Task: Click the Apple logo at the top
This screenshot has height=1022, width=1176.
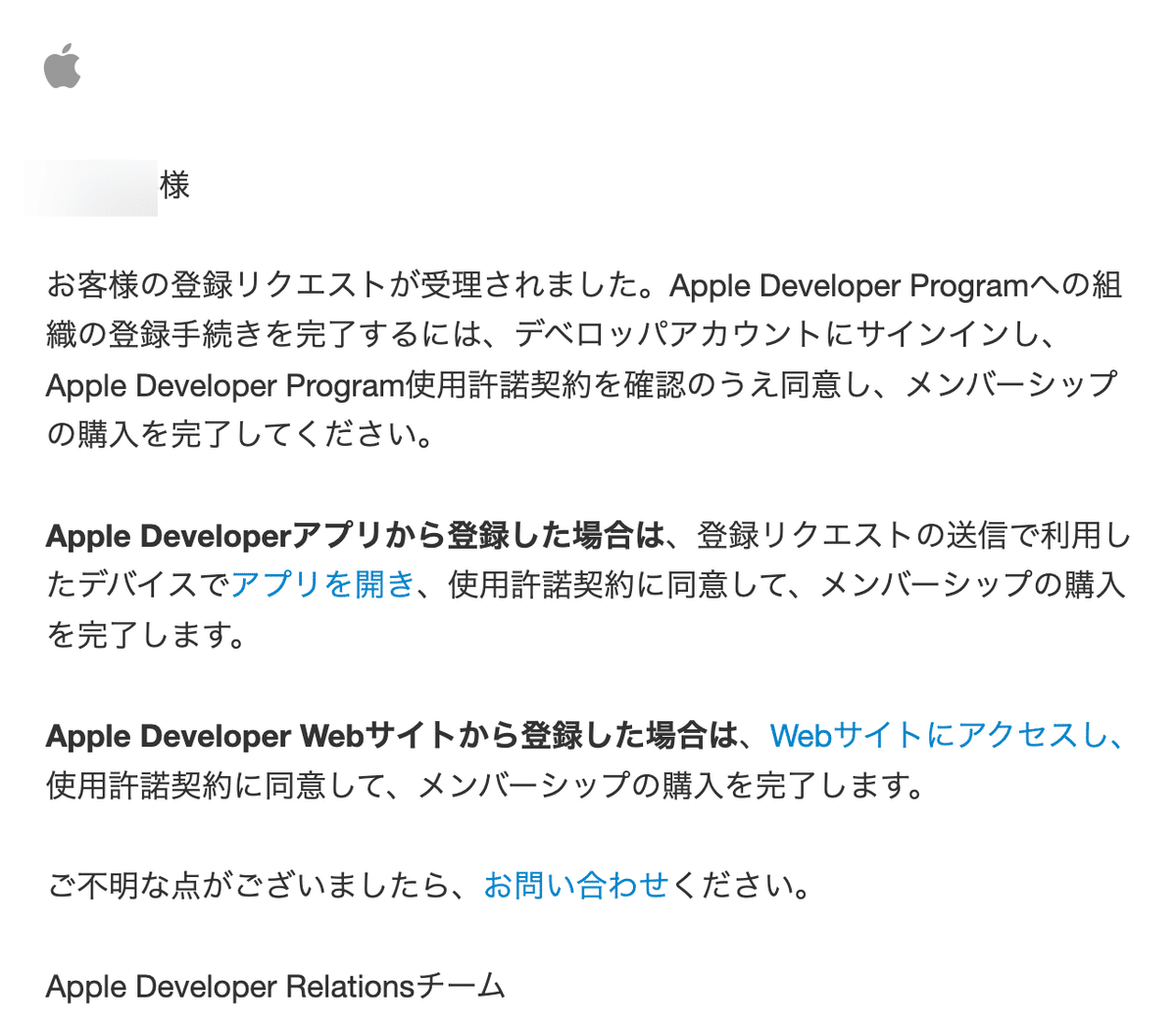Action: [x=62, y=66]
